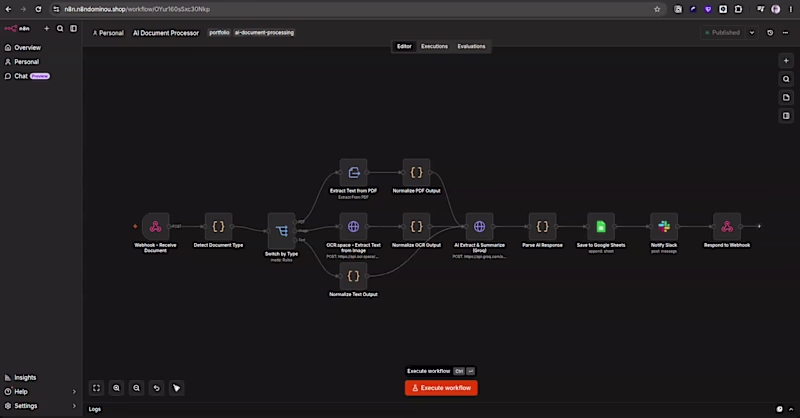Expand the Logs panel with chevron
Viewport: 800px width, 418px height.
[791, 409]
